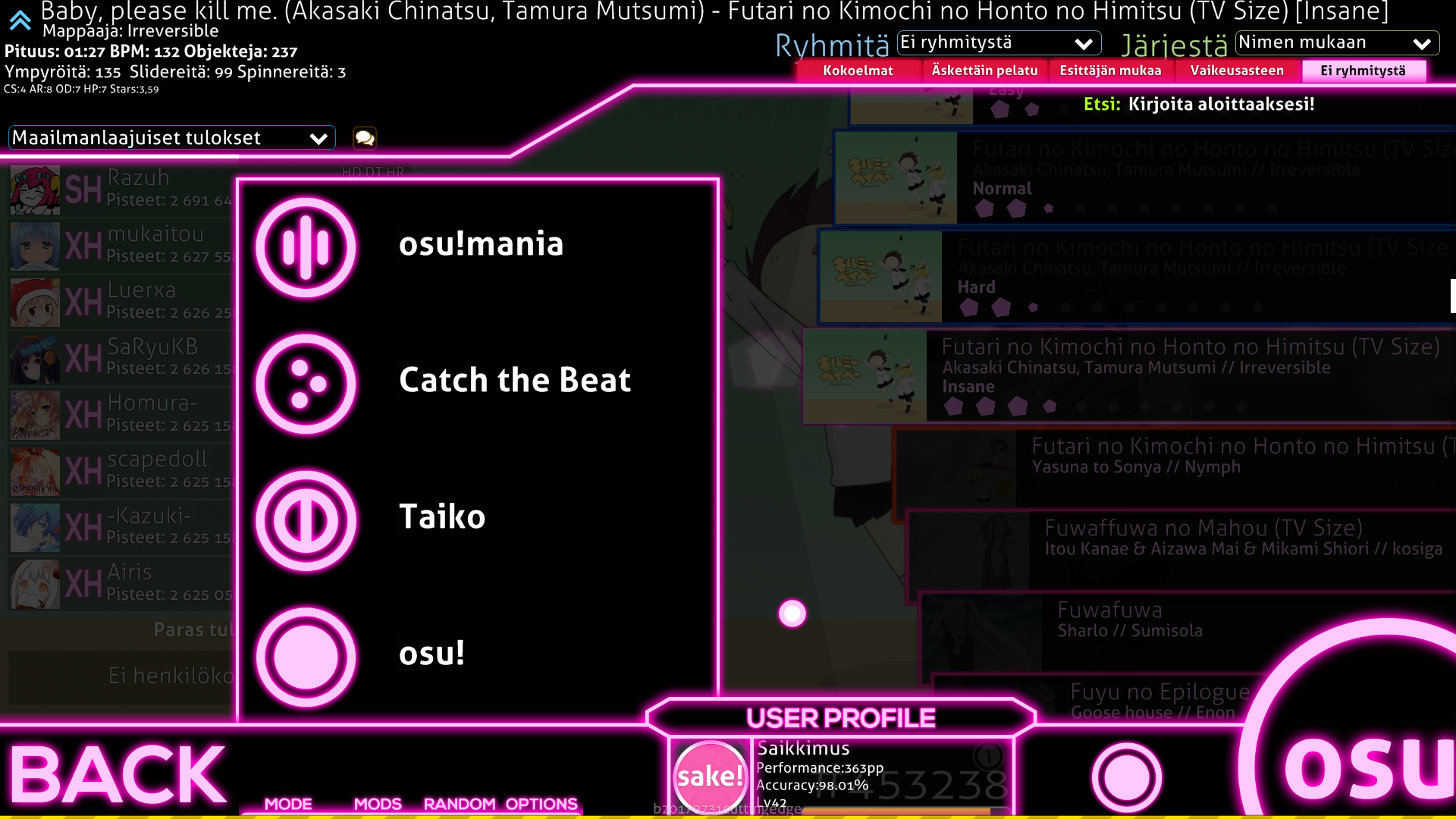The height and width of the screenshot is (819, 1456).
Task: Click Razuh's player avatar
Action: 35,190
